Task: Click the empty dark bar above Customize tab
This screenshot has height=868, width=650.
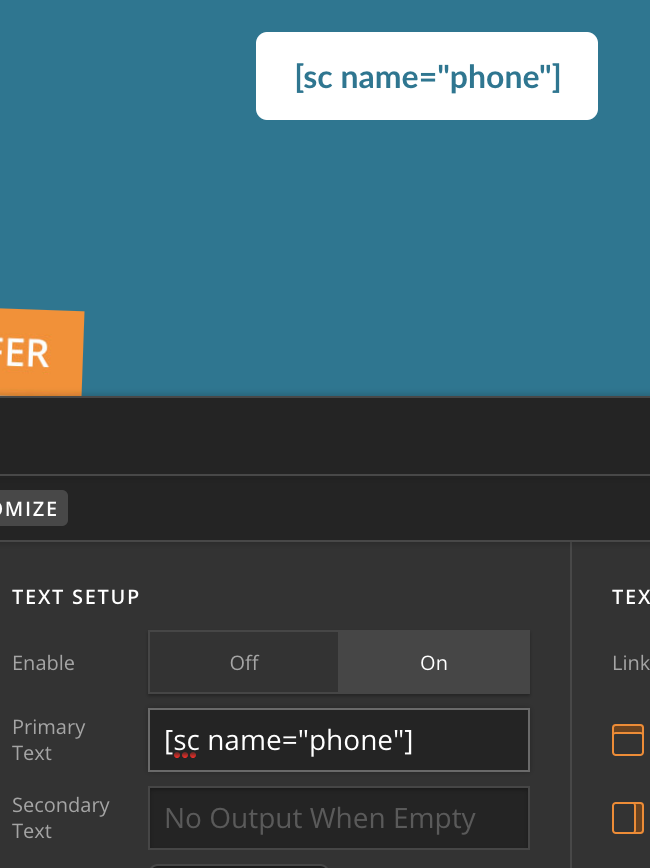Action: click(x=325, y=436)
